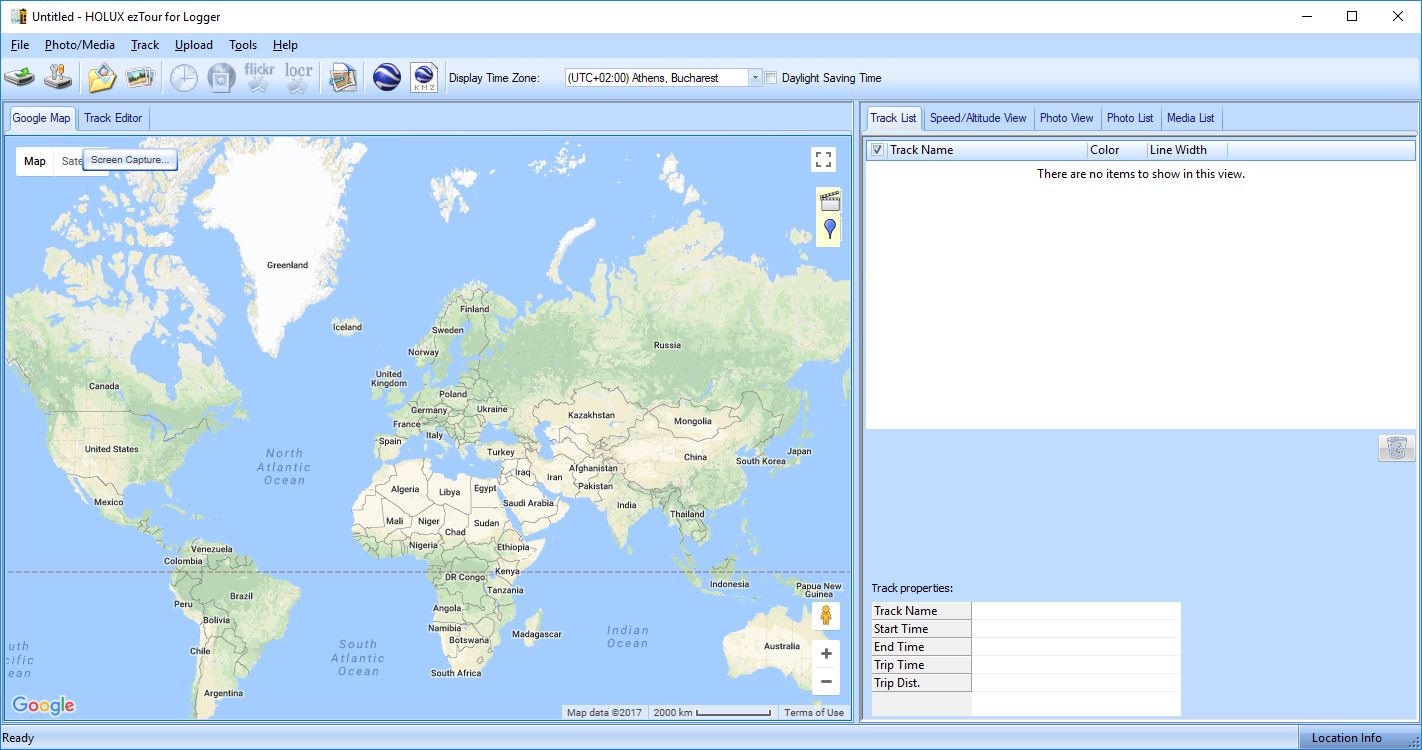The image size is (1422, 750).
Task: Click the Trip Dist. property value field
Action: point(1076,683)
